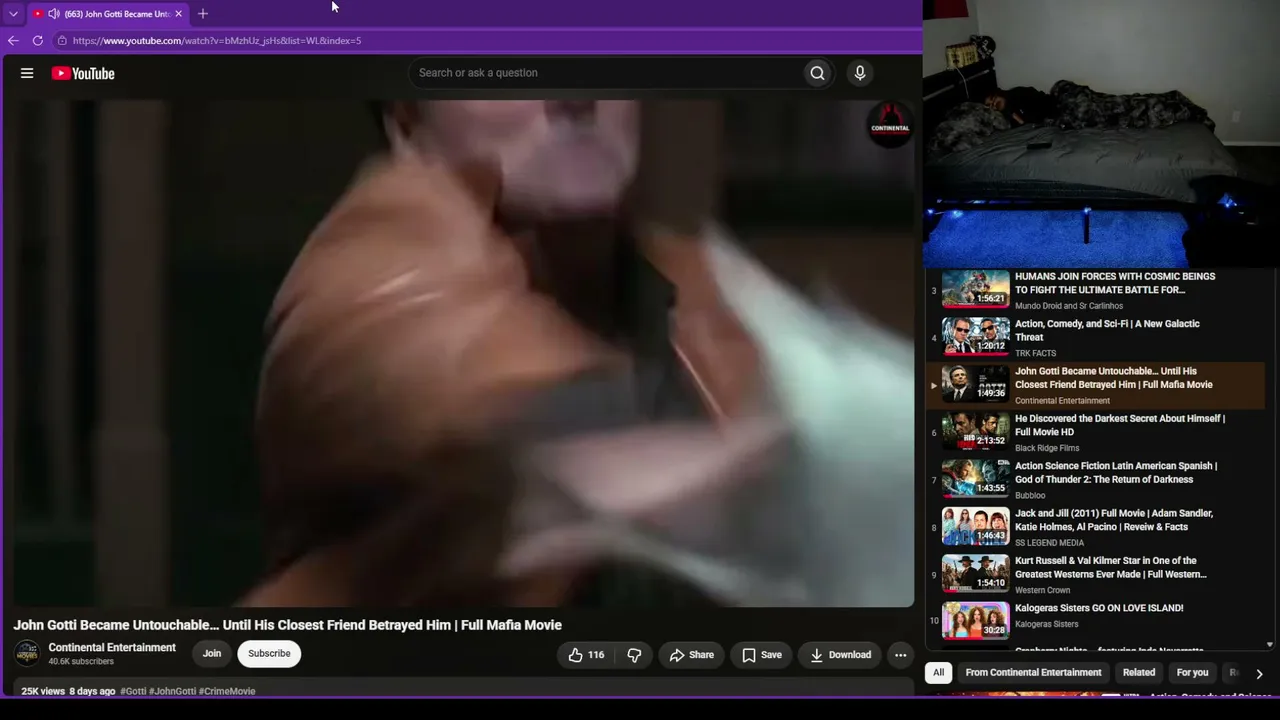This screenshot has width=1280, height=720.
Task: Open God of Thunder 2 thumbnail
Action: point(976,479)
